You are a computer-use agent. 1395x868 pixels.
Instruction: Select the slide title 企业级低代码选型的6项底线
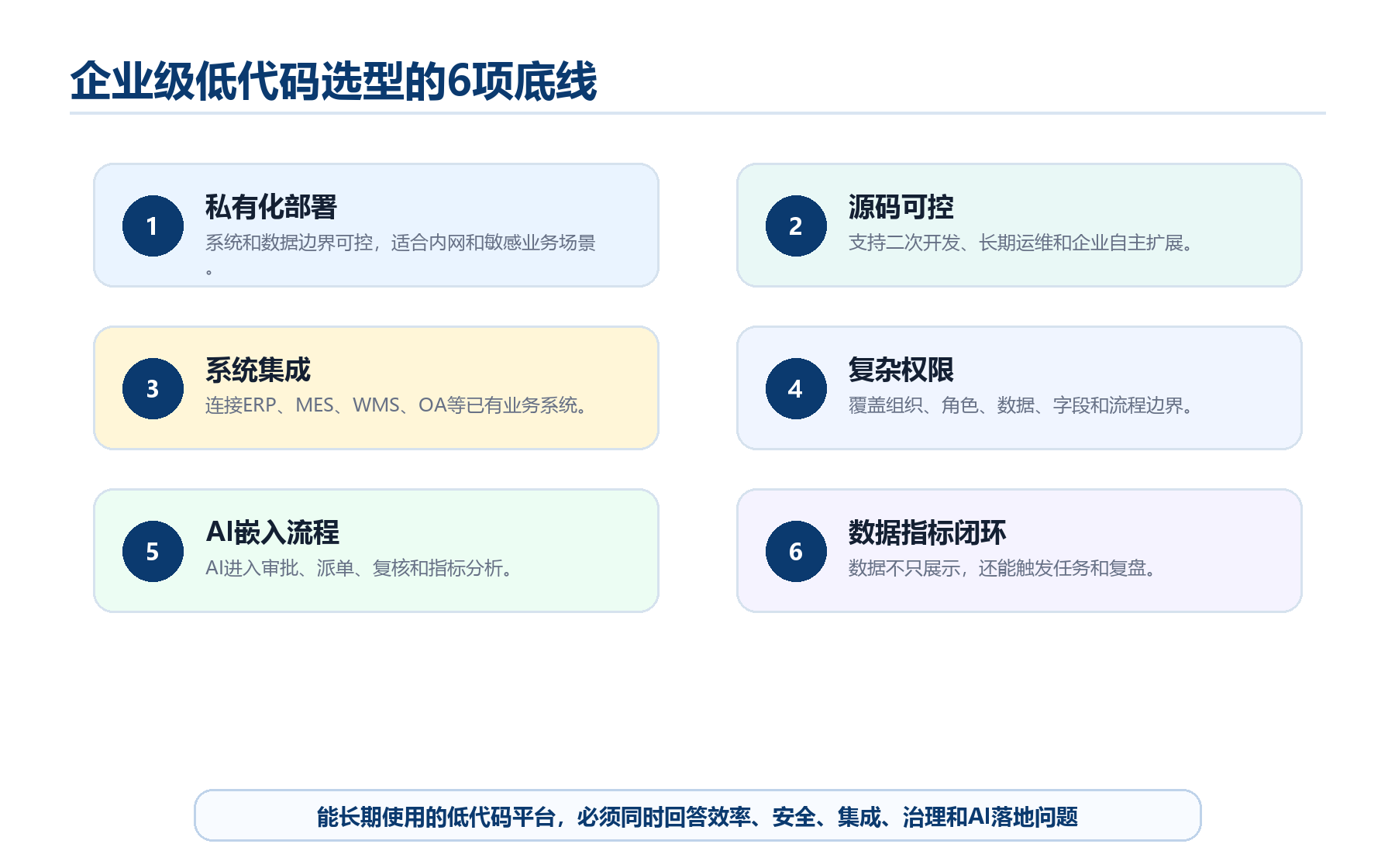(333, 81)
